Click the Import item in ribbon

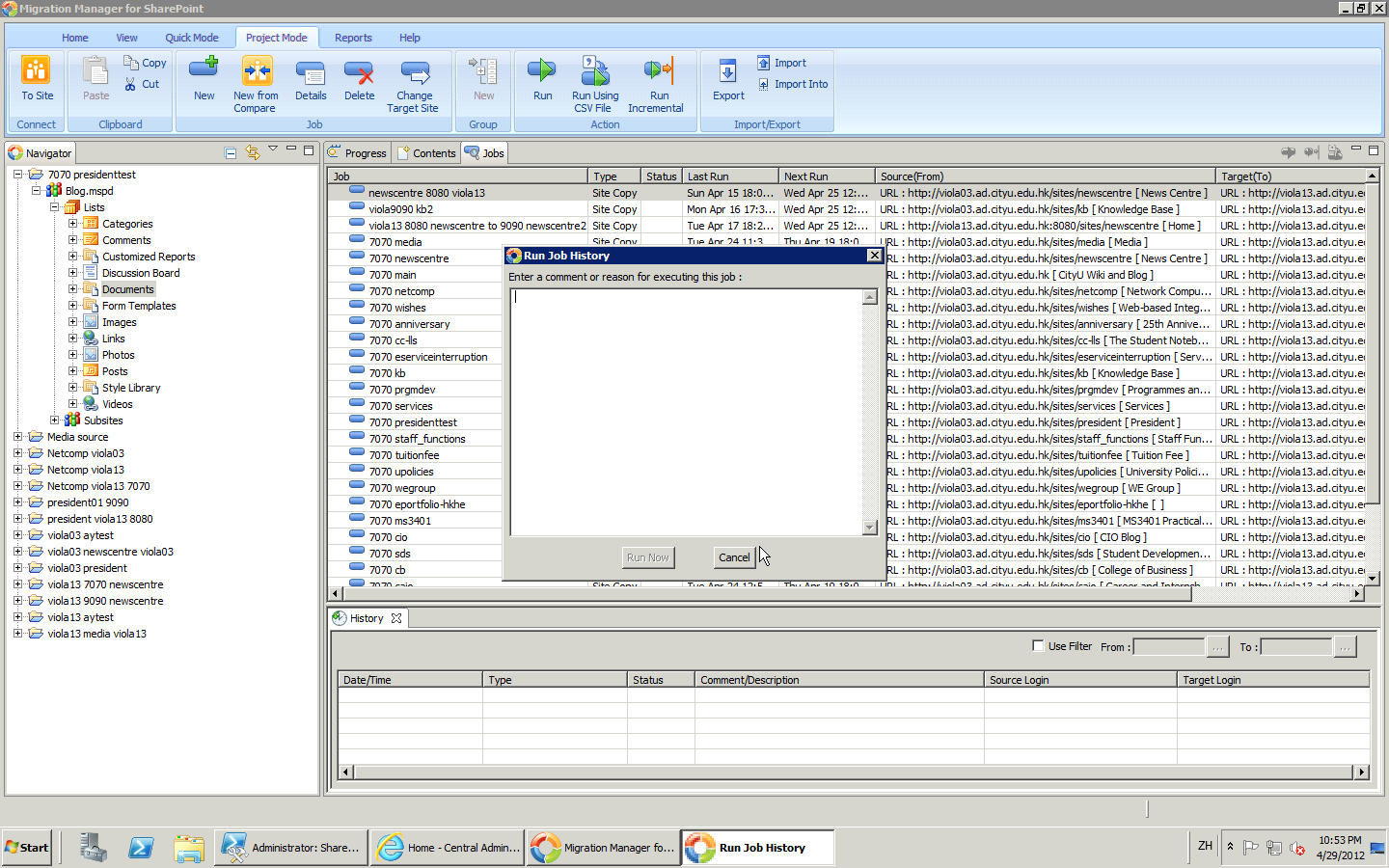(x=782, y=63)
